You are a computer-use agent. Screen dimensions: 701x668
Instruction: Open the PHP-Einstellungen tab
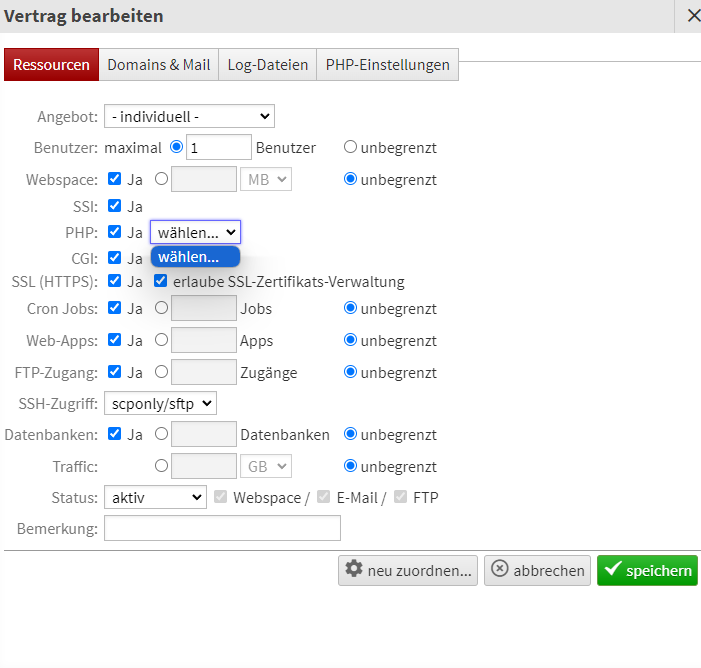tap(387, 65)
